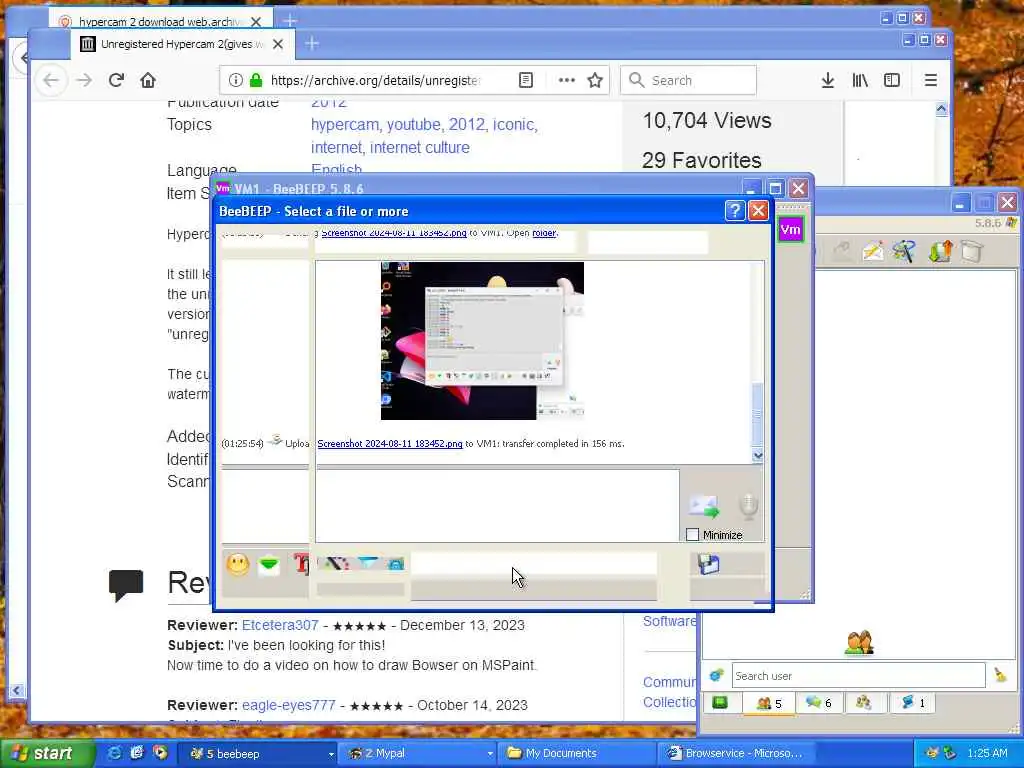The image size is (1024, 768).
Task: Click the send file icon with green arrow
Action: pyautogui.click(x=704, y=507)
